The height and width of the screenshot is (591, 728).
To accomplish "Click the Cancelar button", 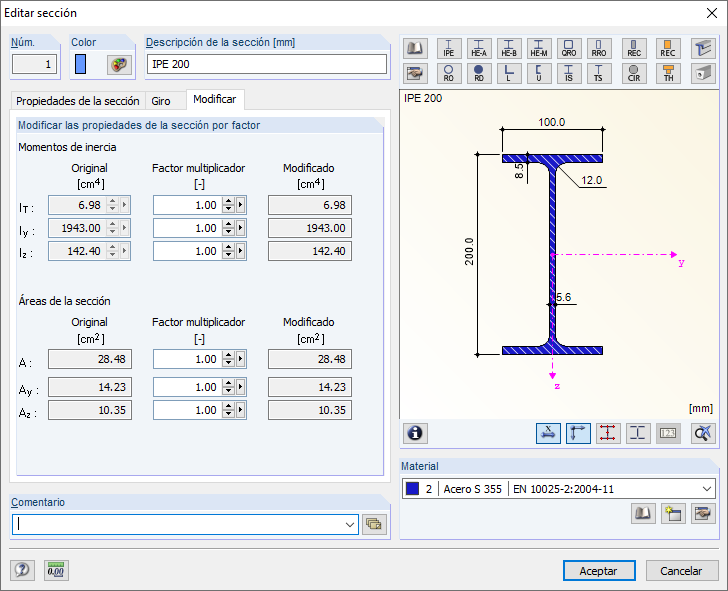I will pyautogui.click(x=682, y=571).
